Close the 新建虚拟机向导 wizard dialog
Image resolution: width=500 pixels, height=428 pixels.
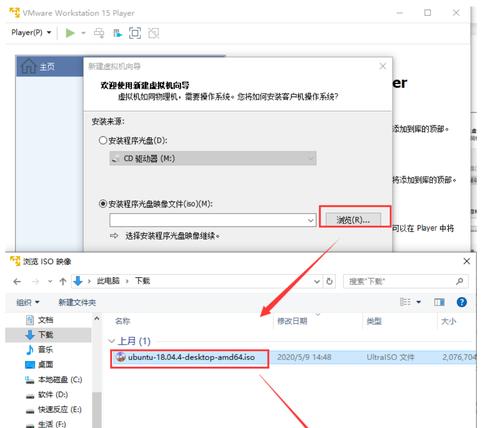click(x=383, y=66)
